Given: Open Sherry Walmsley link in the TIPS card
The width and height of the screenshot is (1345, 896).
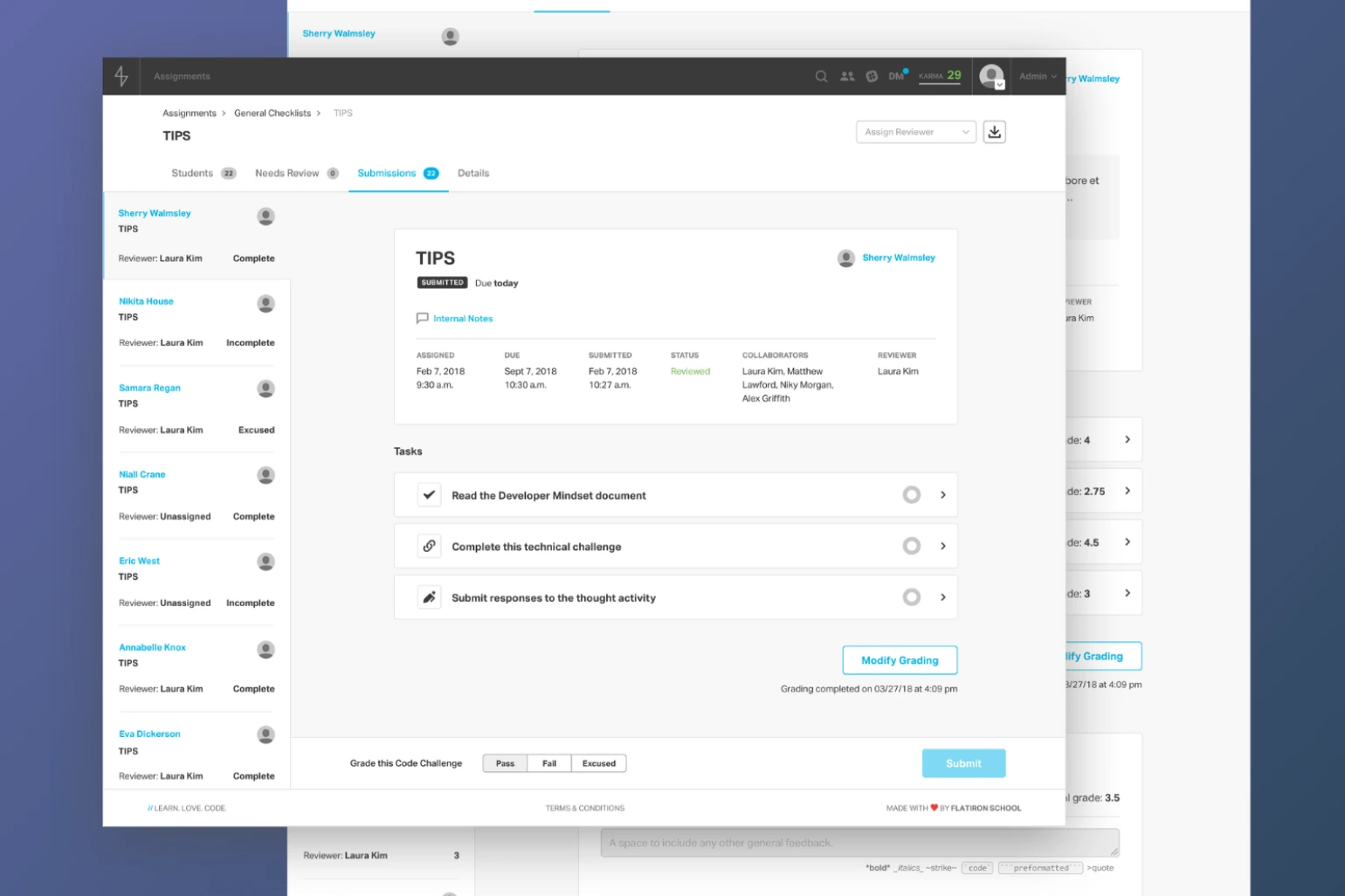Looking at the screenshot, I should point(899,258).
